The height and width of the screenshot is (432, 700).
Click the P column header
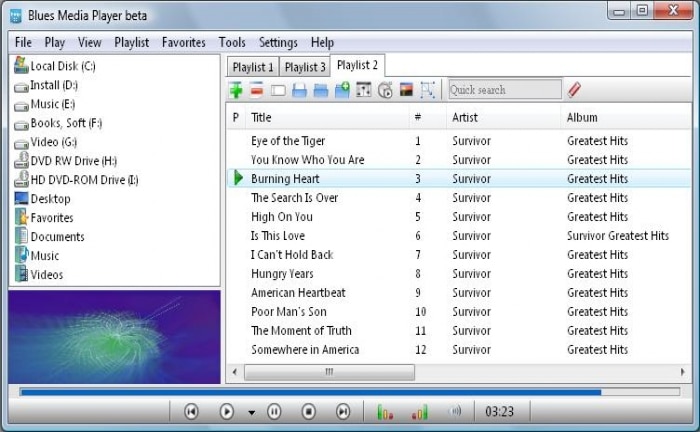pos(236,117)
